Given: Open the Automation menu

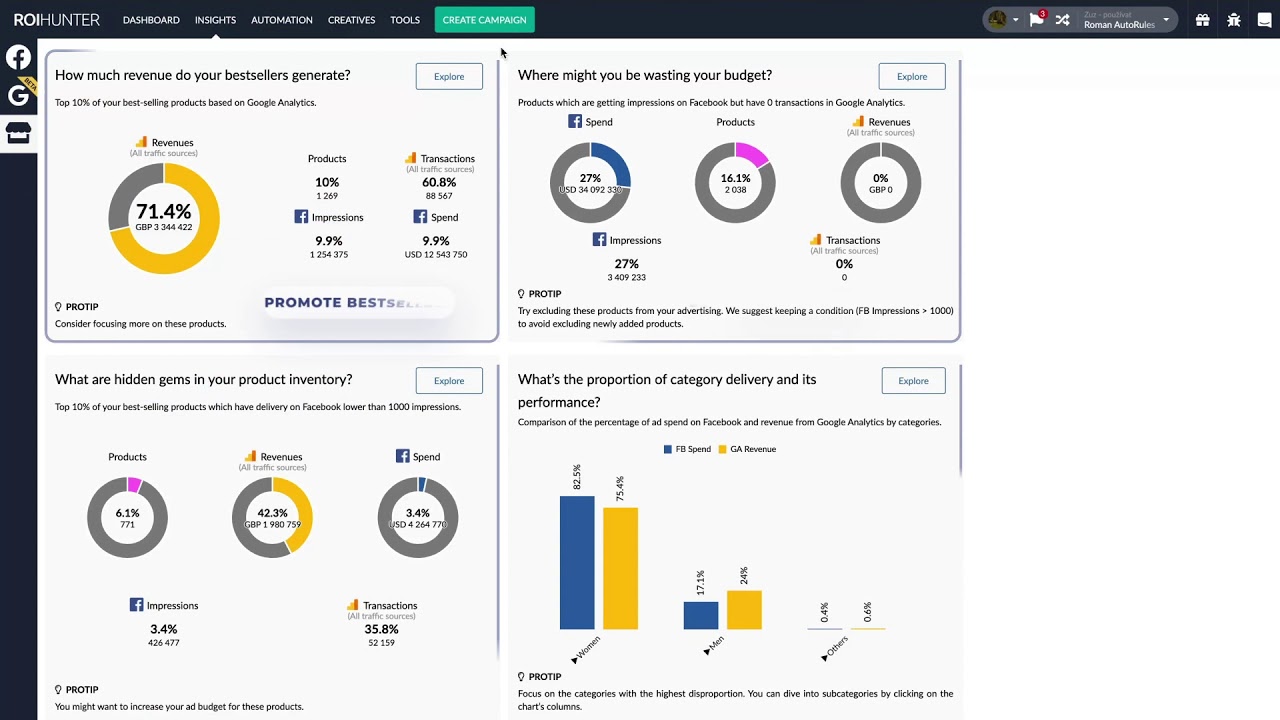Looking at the screenshot, I should pos(281,20).
